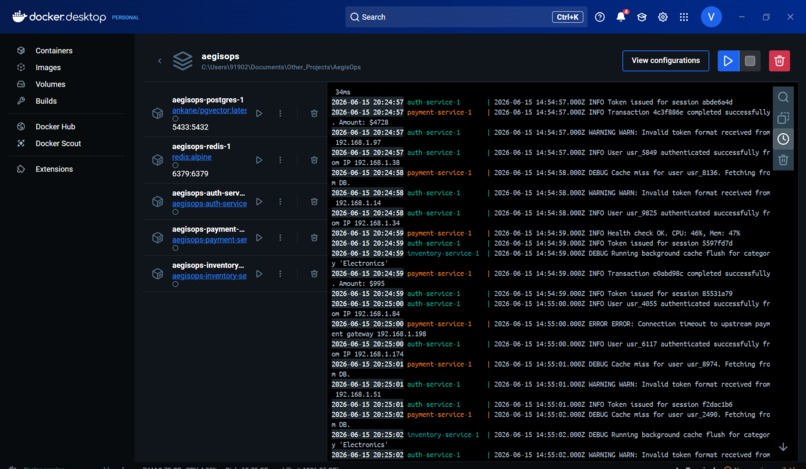Image resolution: width=806 pixels, height=469 pixels.
Task: Clear the logs terminal
Action: point(783,160)
